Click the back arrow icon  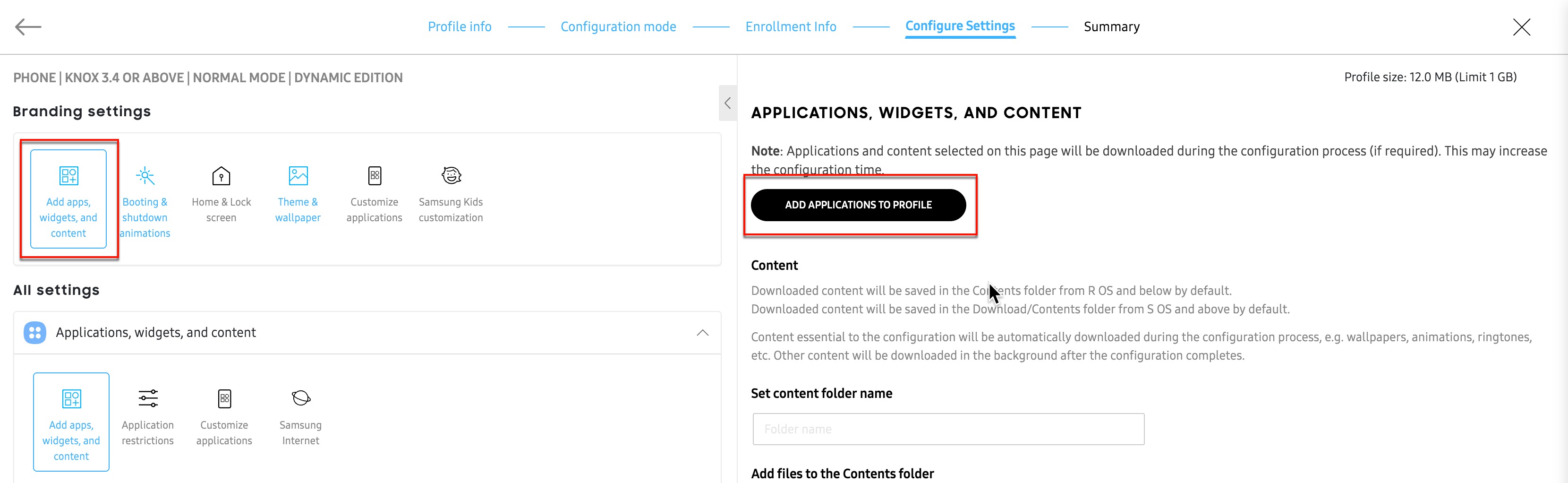pyautogui.click(x=28, y=27)
